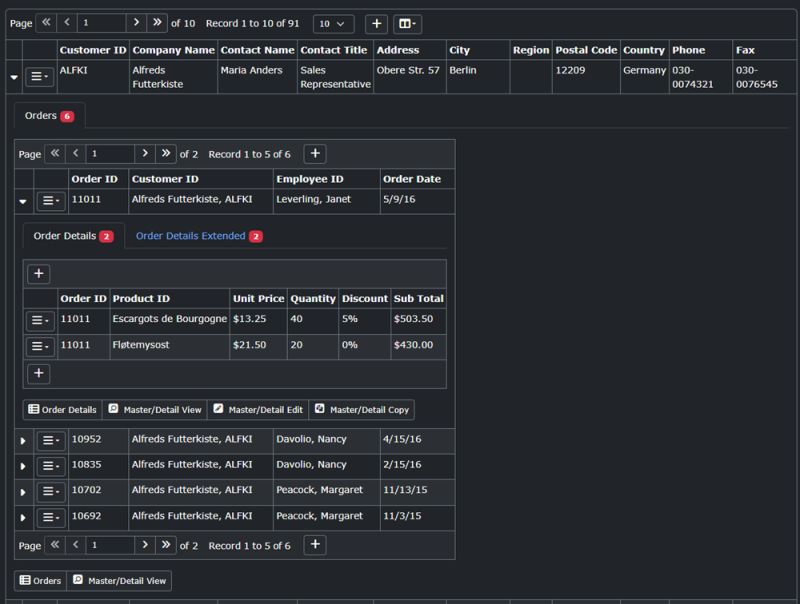Open row options menu for customer ALFKI

click(x=39, y=77)
